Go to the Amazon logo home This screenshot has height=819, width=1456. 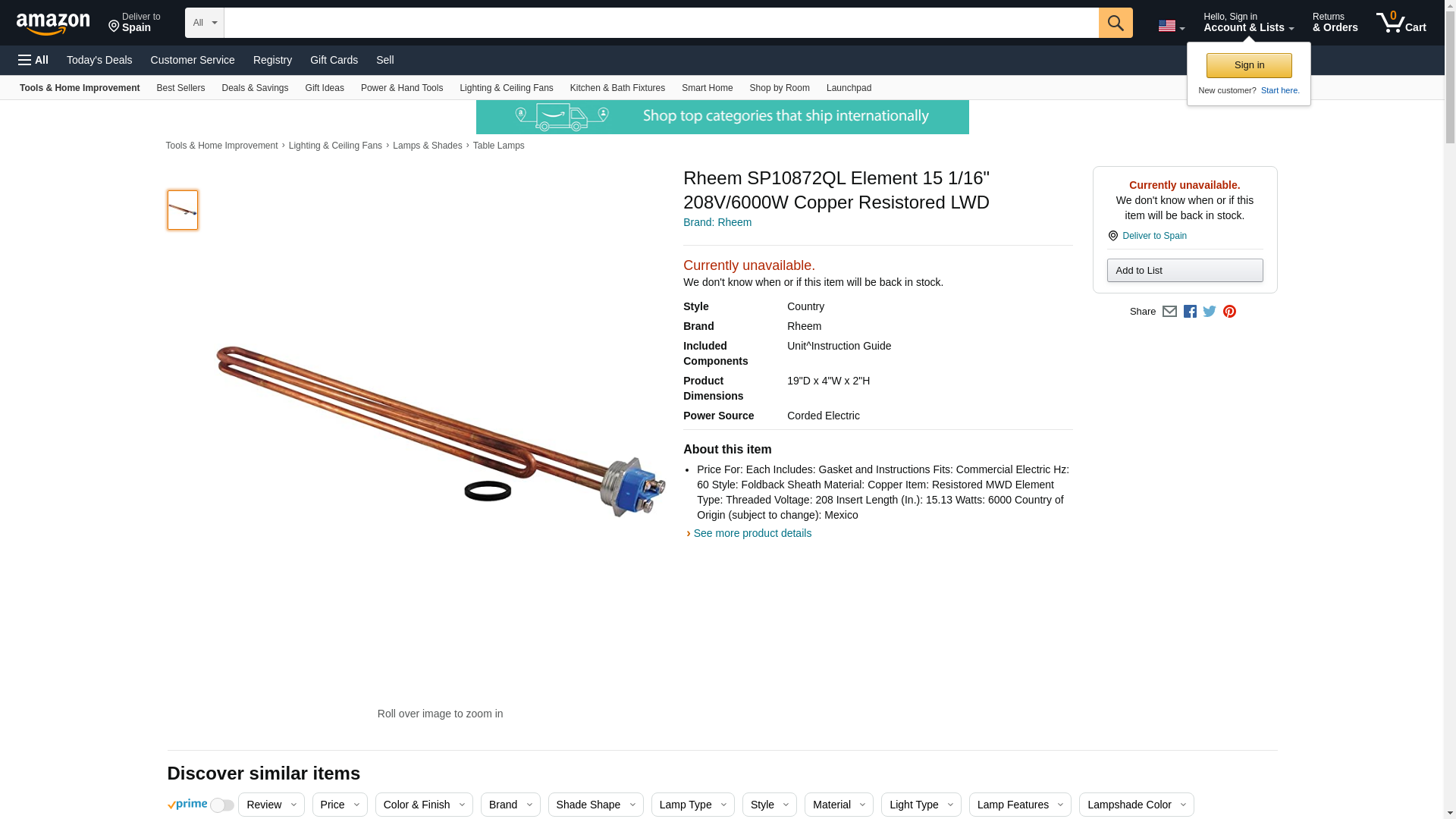pyautogui.click(x=53, y=24)
